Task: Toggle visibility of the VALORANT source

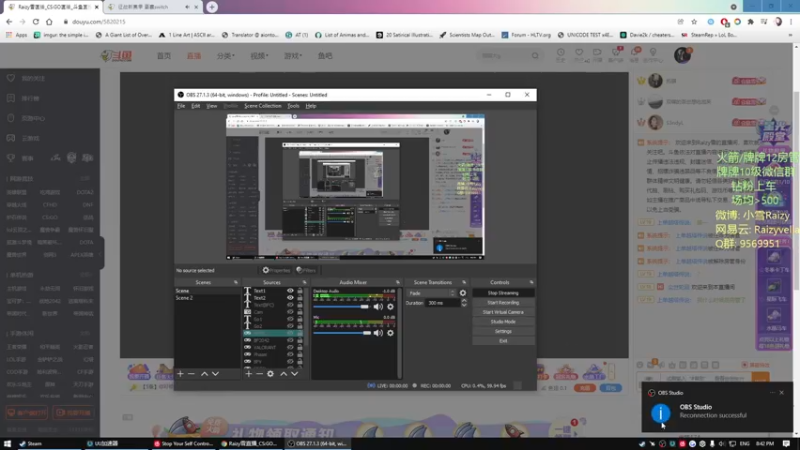Action: (x=290, y=347)
